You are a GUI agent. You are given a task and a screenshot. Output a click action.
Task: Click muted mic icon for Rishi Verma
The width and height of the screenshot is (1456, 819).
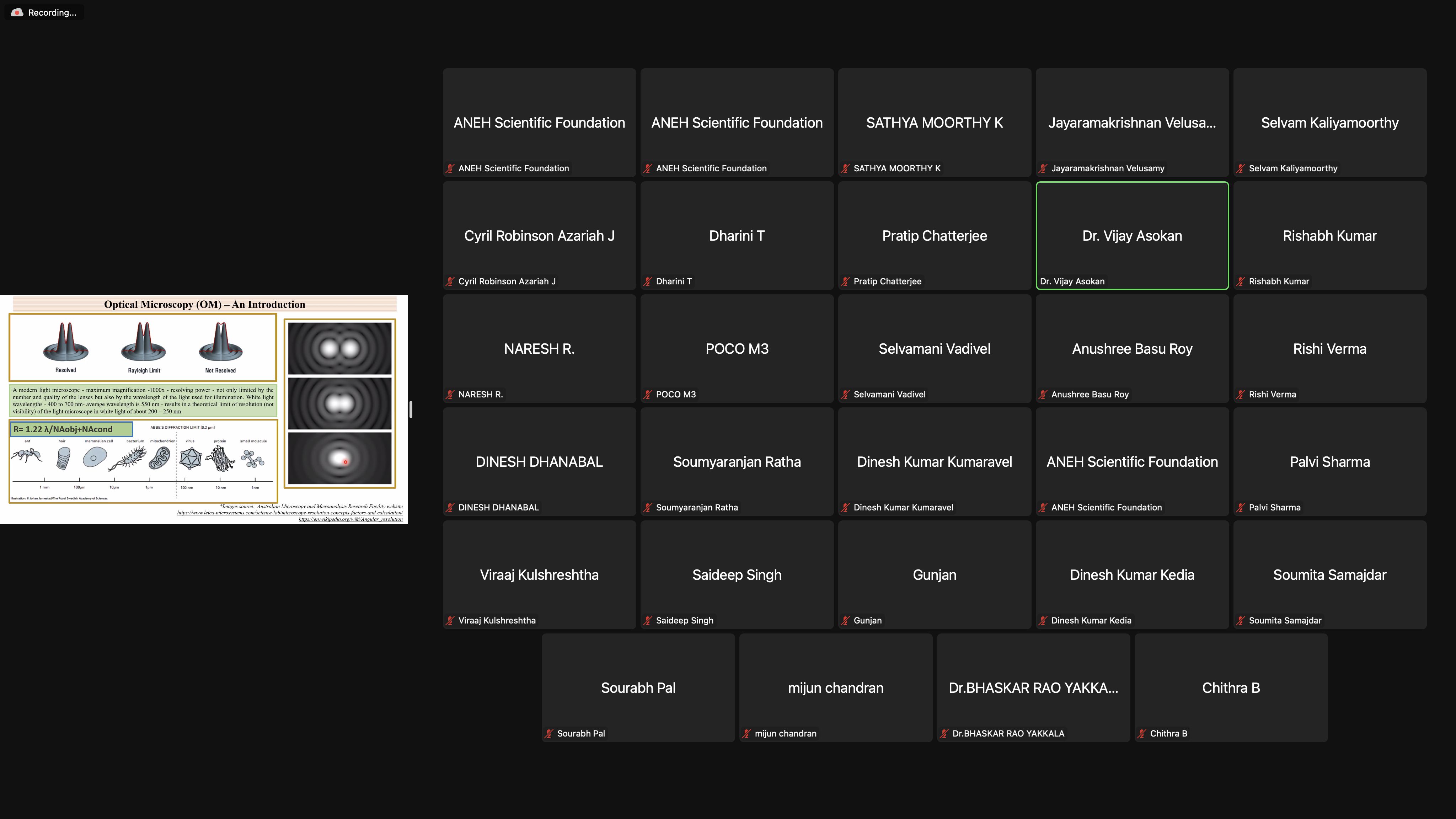(x=1241, y=395)
